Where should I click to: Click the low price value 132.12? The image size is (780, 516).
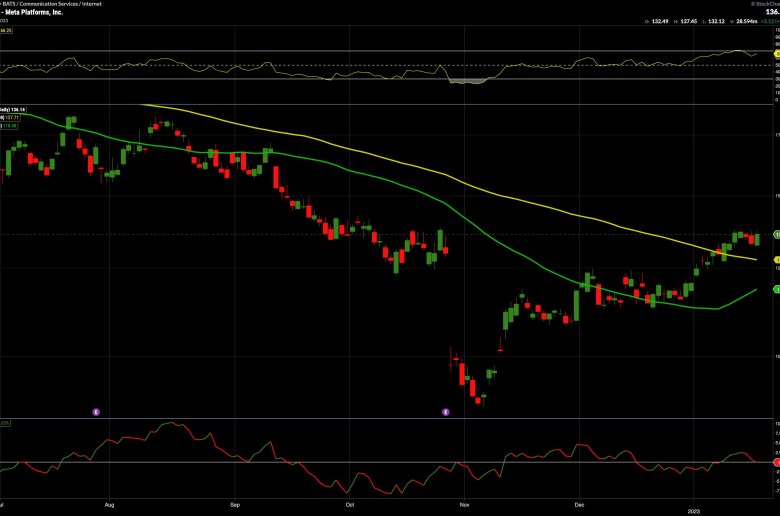pos(716,21)
